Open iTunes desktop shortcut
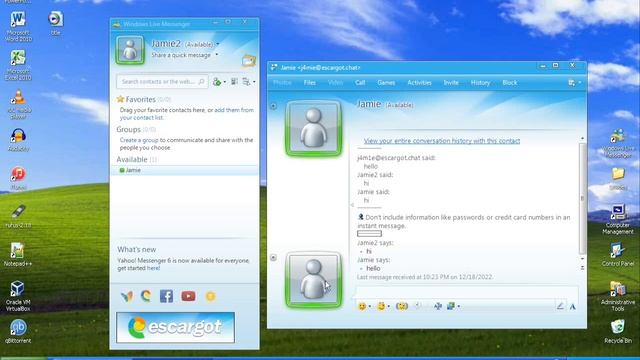Image resolution: width=640 pixels, height=360 pixels. [18, 178]
